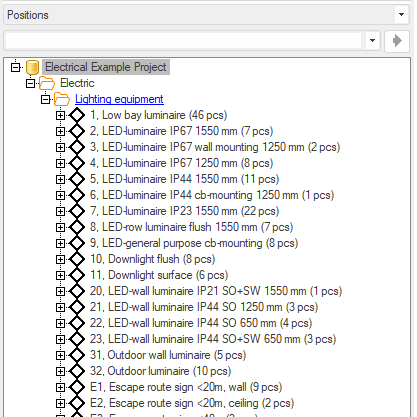The width and height of the screenshot is (417, 417).
Task: Select 21, LED-wall luminaire IP44 SO 1250 mm
Action: (x=204, y=307)
